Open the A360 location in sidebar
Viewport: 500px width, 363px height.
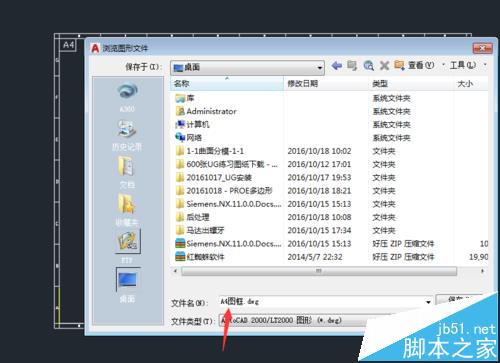(x=127, y=97)
